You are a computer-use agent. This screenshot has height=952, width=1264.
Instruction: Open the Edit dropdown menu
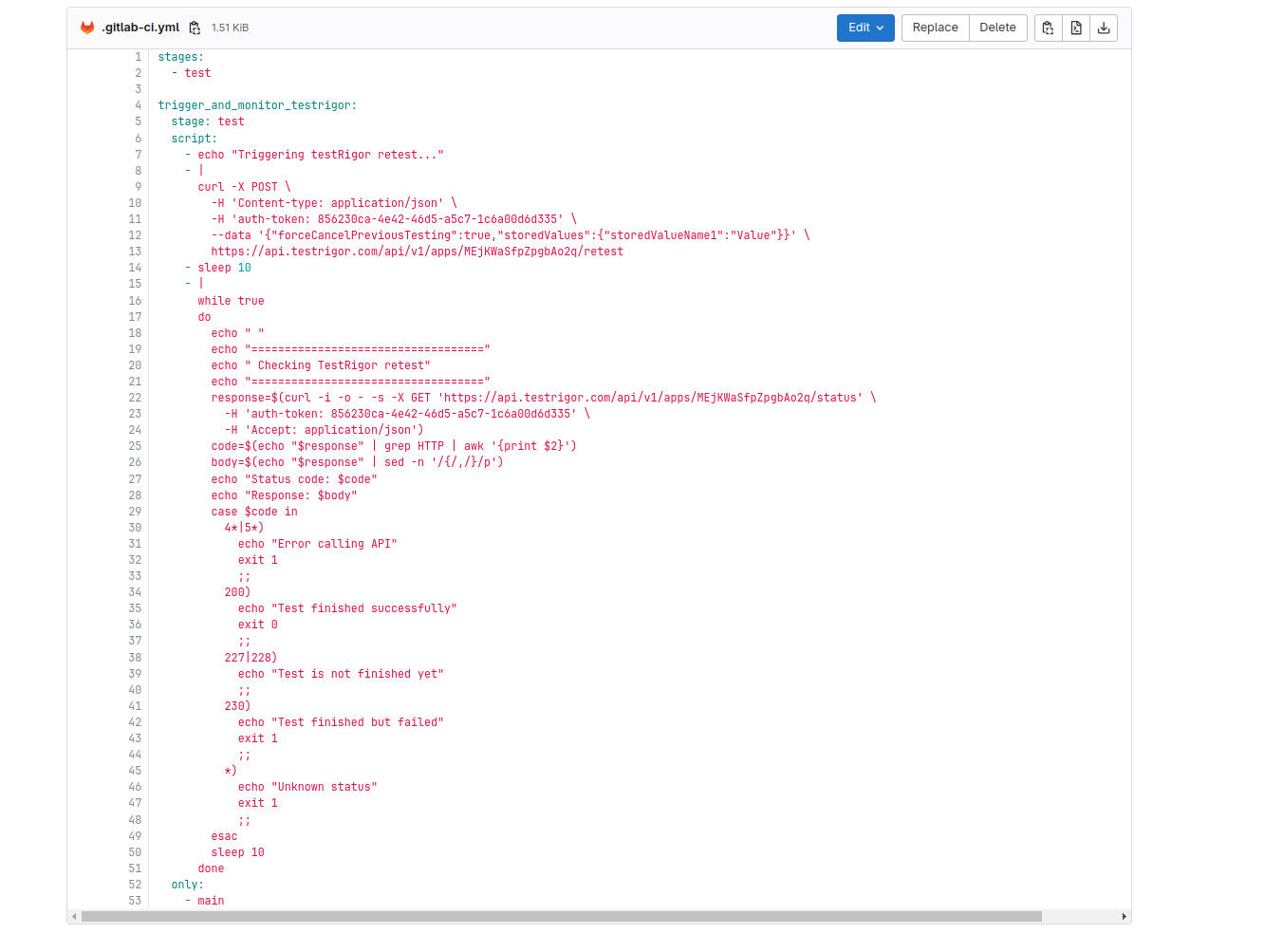click(865, 28)
